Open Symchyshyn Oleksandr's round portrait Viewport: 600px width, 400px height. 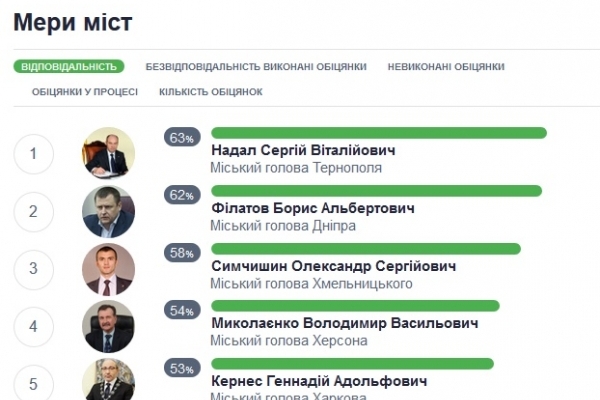(x=108, y=268)
